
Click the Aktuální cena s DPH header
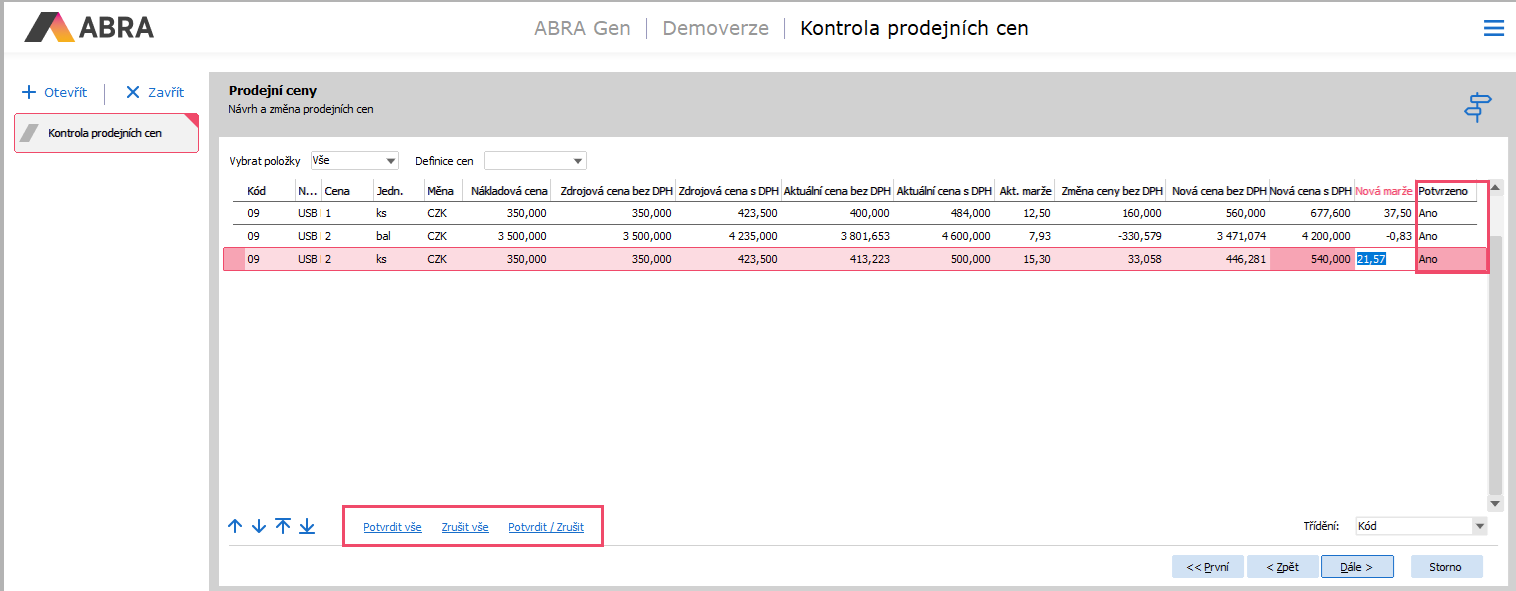[x=944, y=191]
